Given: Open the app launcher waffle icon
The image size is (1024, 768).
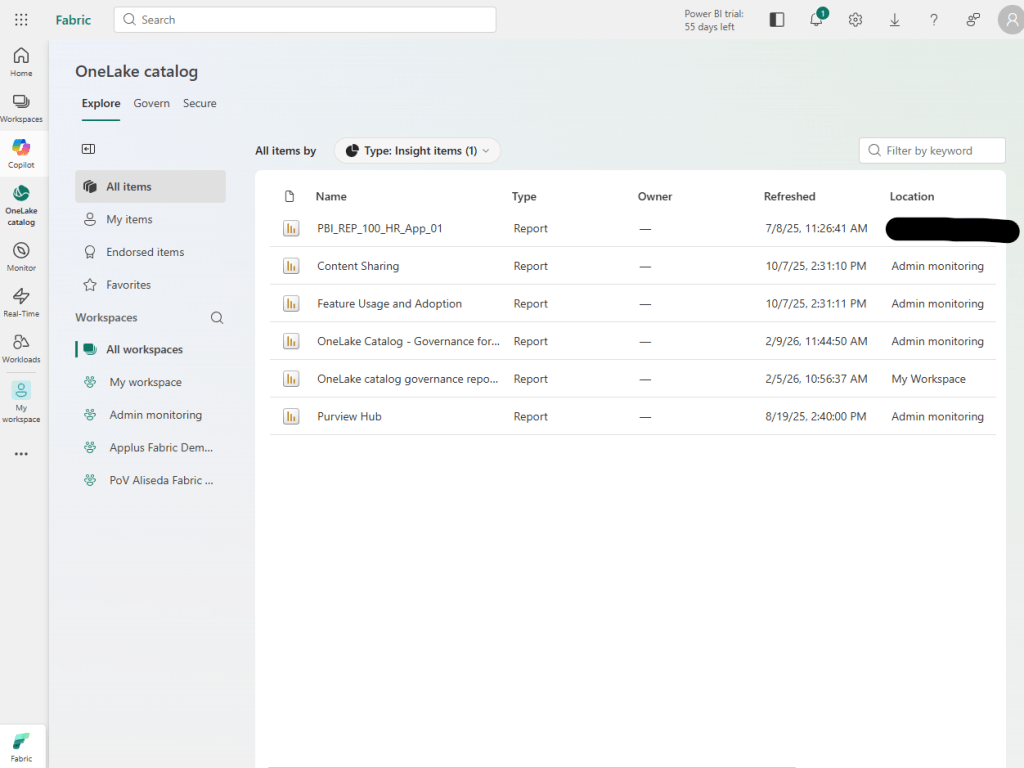Looking at the screenshot, I should [x=21, y=20].
